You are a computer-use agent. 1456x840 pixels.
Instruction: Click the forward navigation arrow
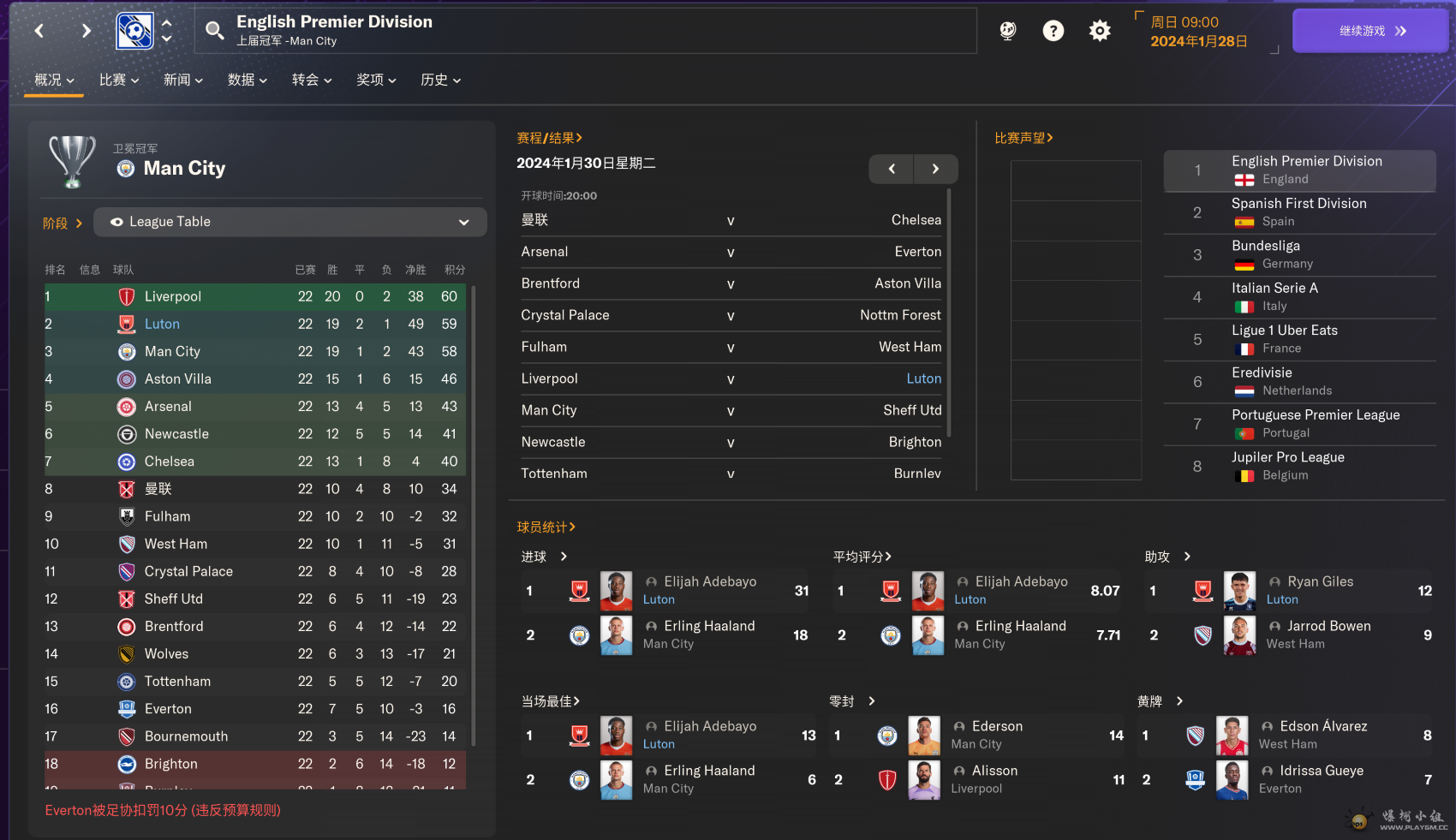[86, 31]
